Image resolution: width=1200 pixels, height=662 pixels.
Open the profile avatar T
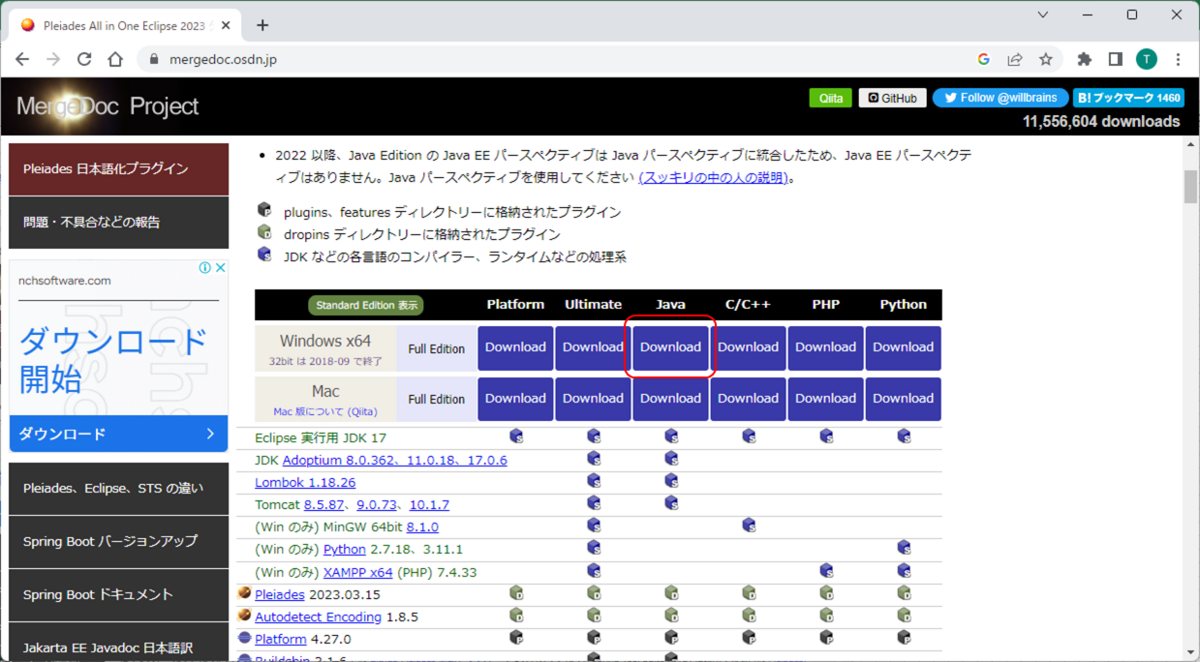coord(1146,59)
